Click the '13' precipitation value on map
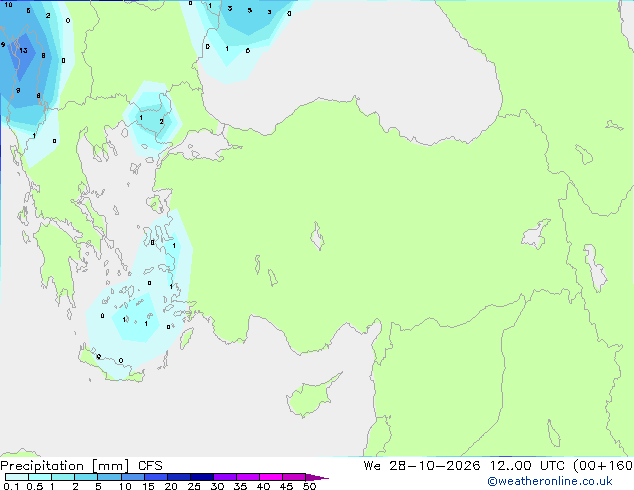Screen dimensions: 634x490 click(x=23, y=51)
